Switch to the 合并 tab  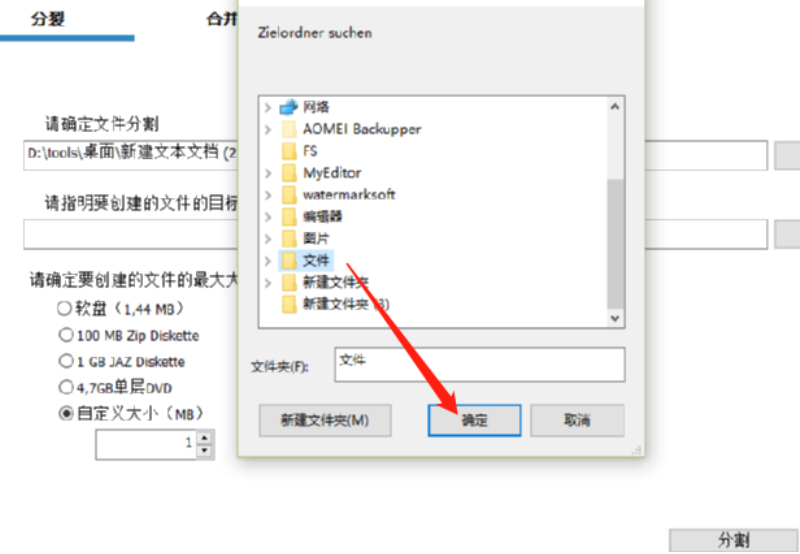(222, 19)
